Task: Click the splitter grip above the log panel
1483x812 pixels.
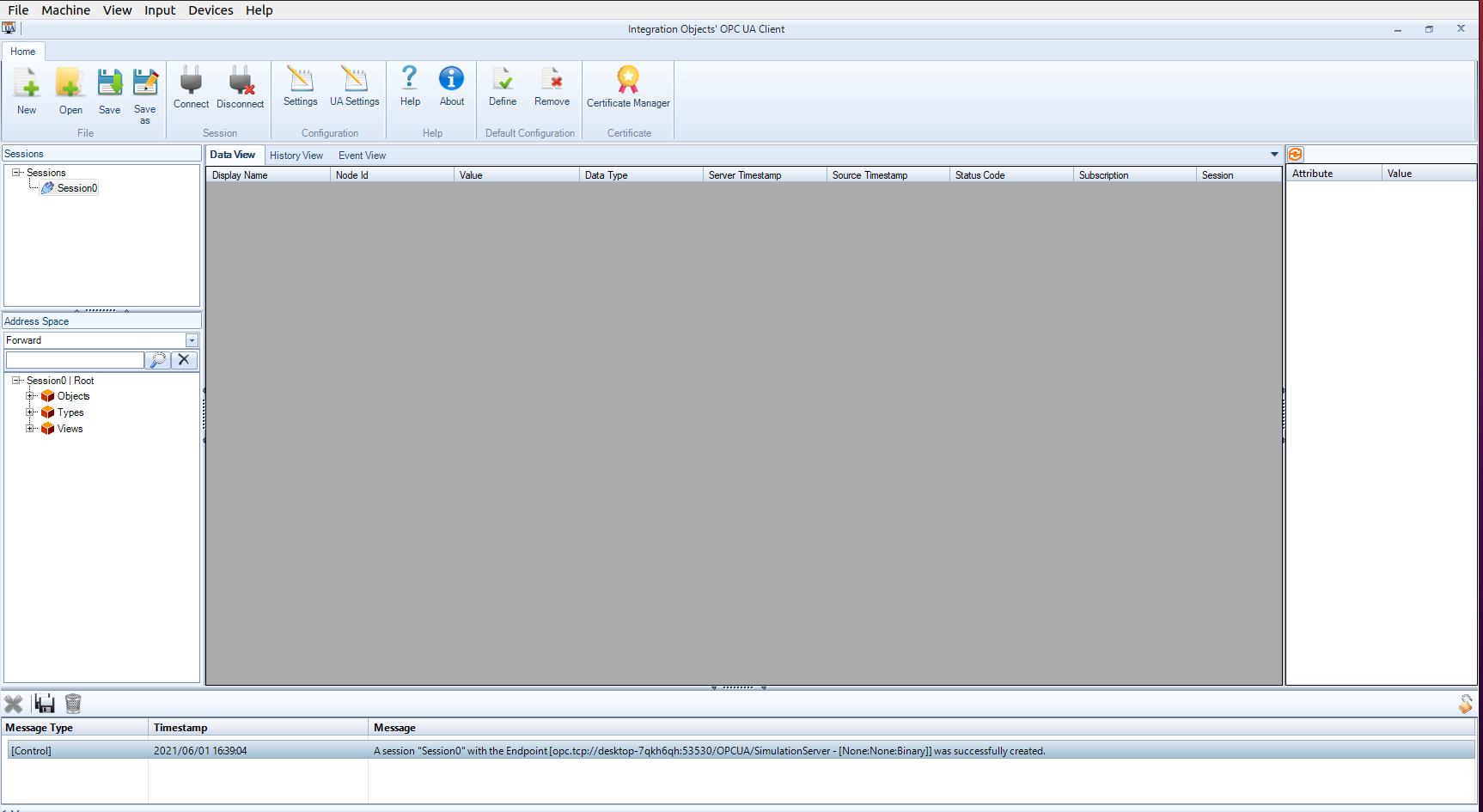Action: point(739,687)
